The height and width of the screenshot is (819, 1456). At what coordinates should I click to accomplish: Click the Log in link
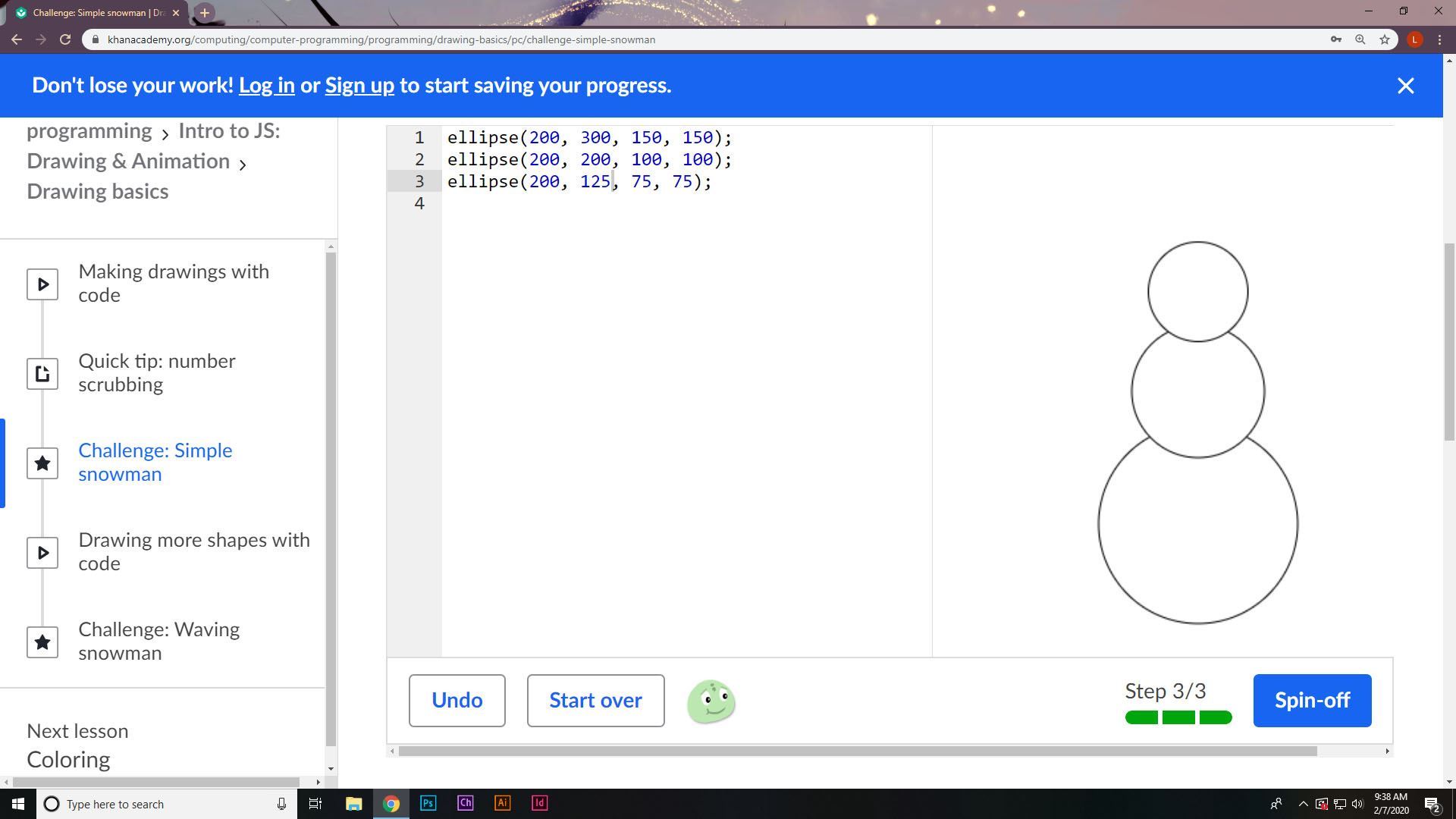coord(266,85)
